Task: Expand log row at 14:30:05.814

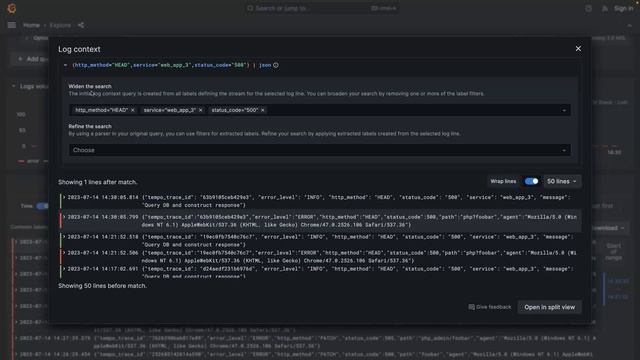Action: pyautogui.click(x=64, y=198)
